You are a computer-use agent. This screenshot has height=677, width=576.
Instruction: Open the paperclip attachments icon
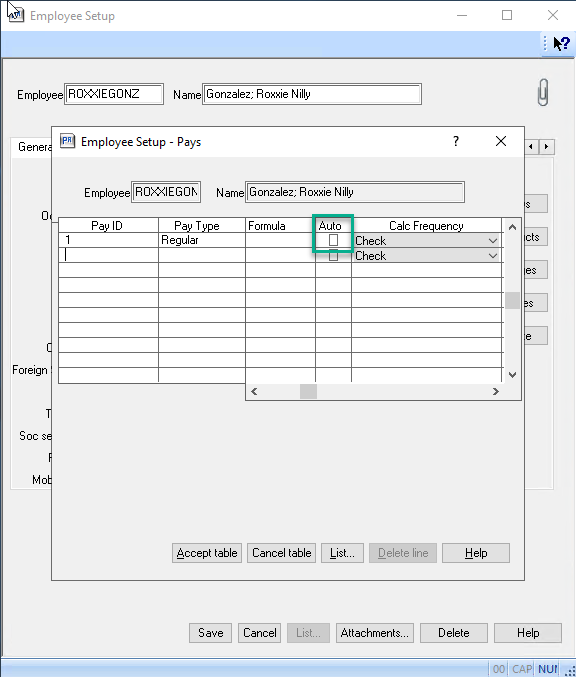tap(543, 92)
